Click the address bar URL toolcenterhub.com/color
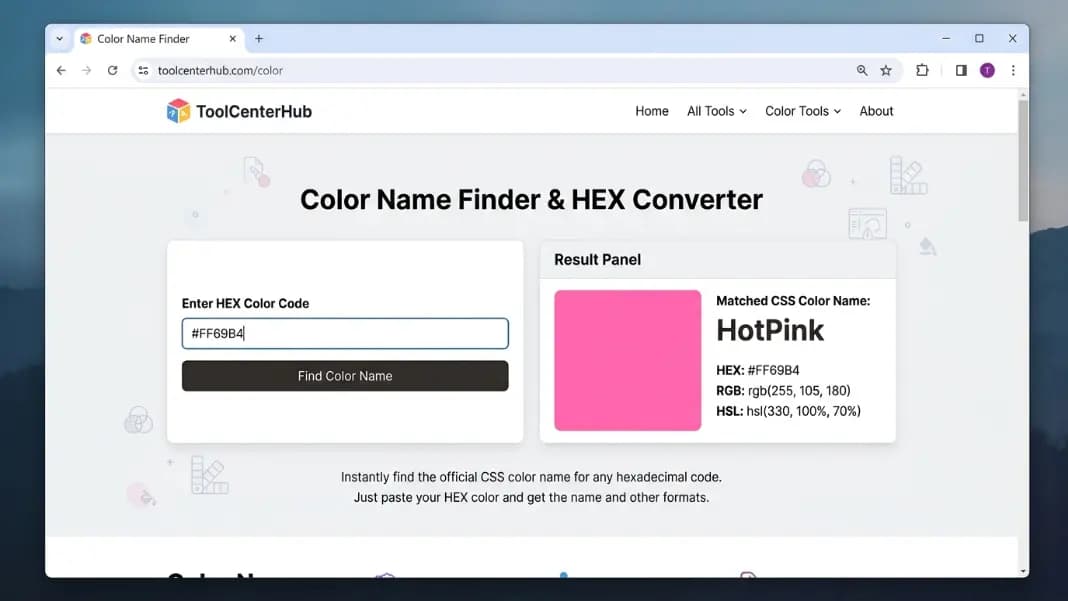 pyautogui.click(x=220, y=70)
